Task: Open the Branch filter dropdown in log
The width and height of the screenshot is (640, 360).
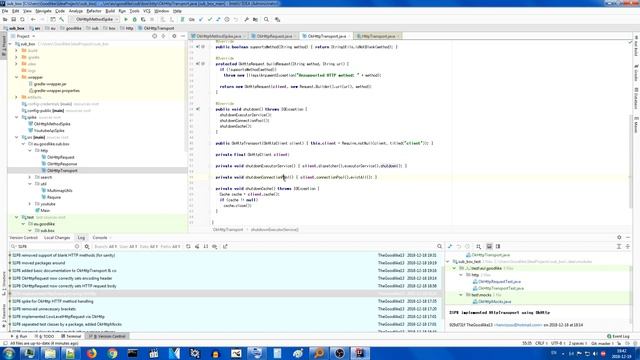Action: 105,247
